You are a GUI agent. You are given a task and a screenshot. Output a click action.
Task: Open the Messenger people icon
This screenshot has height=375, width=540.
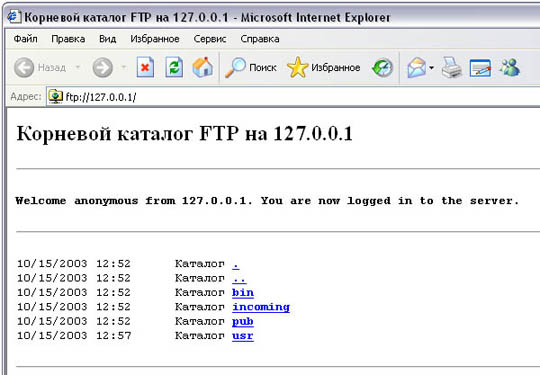(509, 67)
